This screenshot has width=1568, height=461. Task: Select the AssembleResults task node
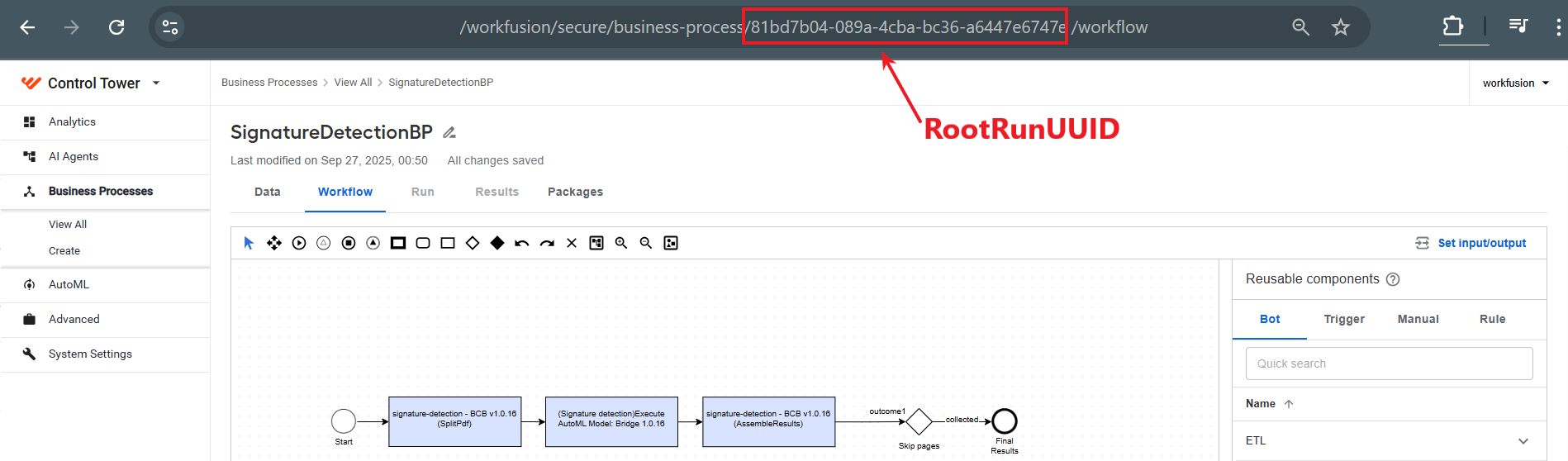pos(769,421)
